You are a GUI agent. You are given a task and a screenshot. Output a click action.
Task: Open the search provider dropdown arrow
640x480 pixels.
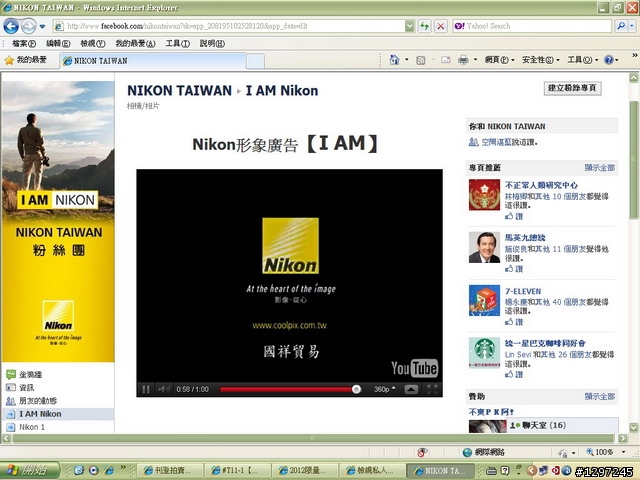point(631,26)
